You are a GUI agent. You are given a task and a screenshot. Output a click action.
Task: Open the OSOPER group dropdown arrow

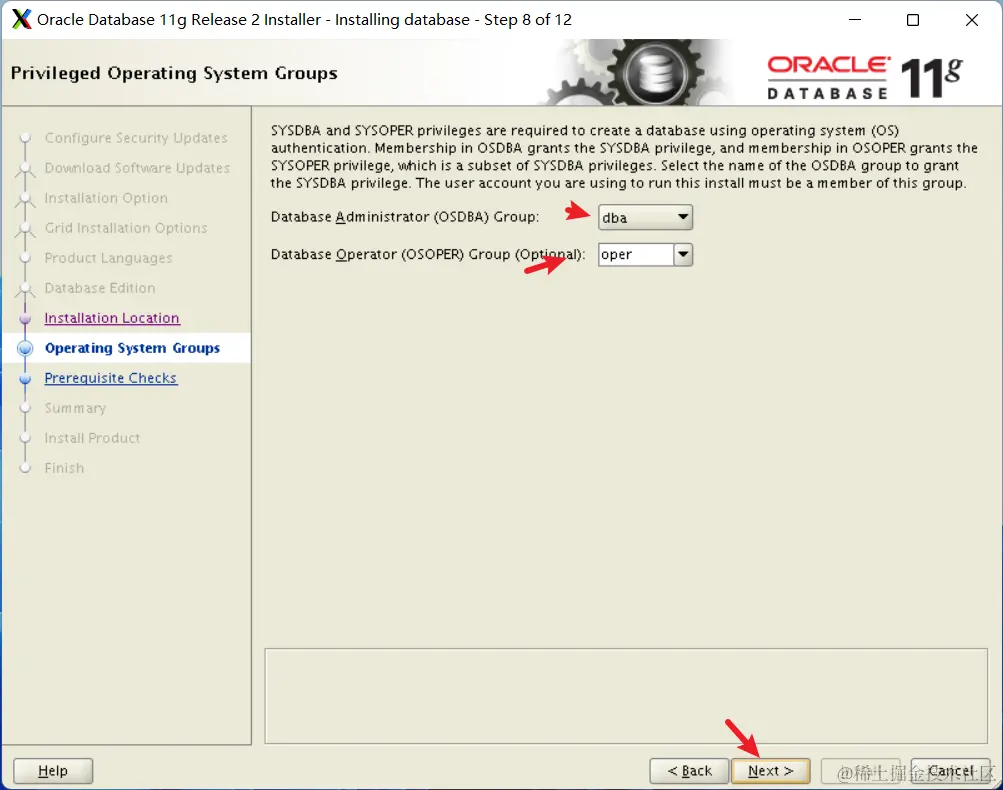click(683, 255)
